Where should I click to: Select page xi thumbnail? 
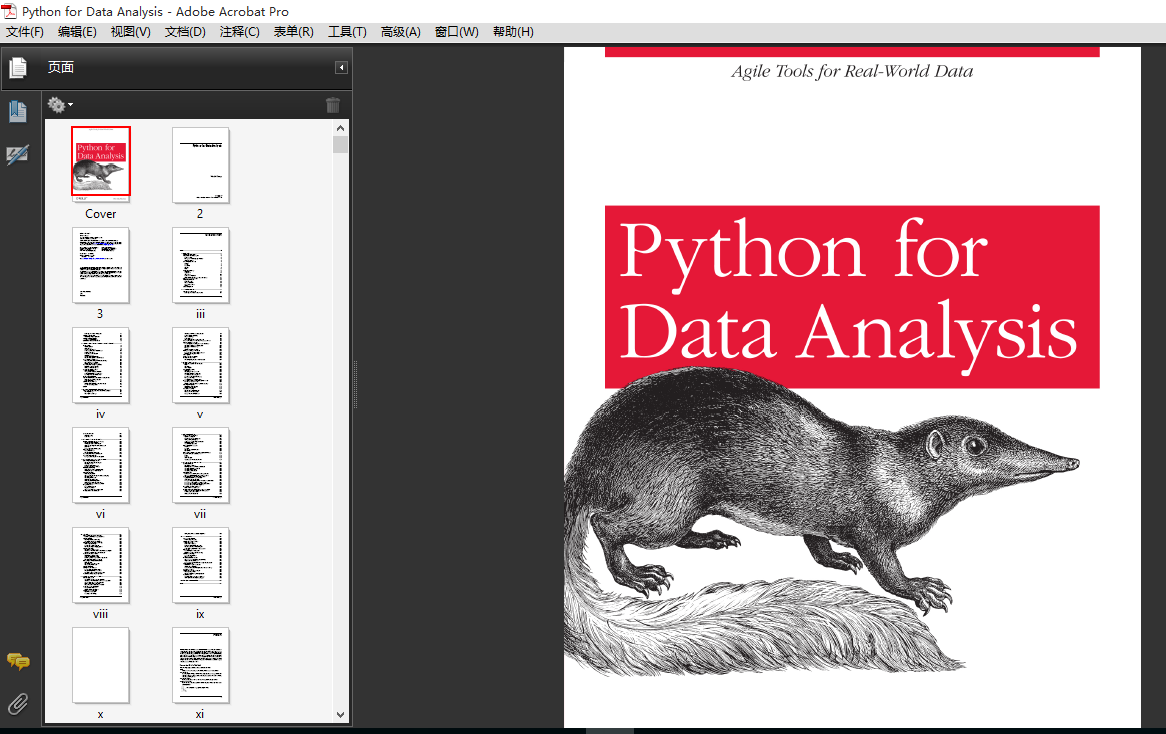pyautogui.click(x=201, y=666)
